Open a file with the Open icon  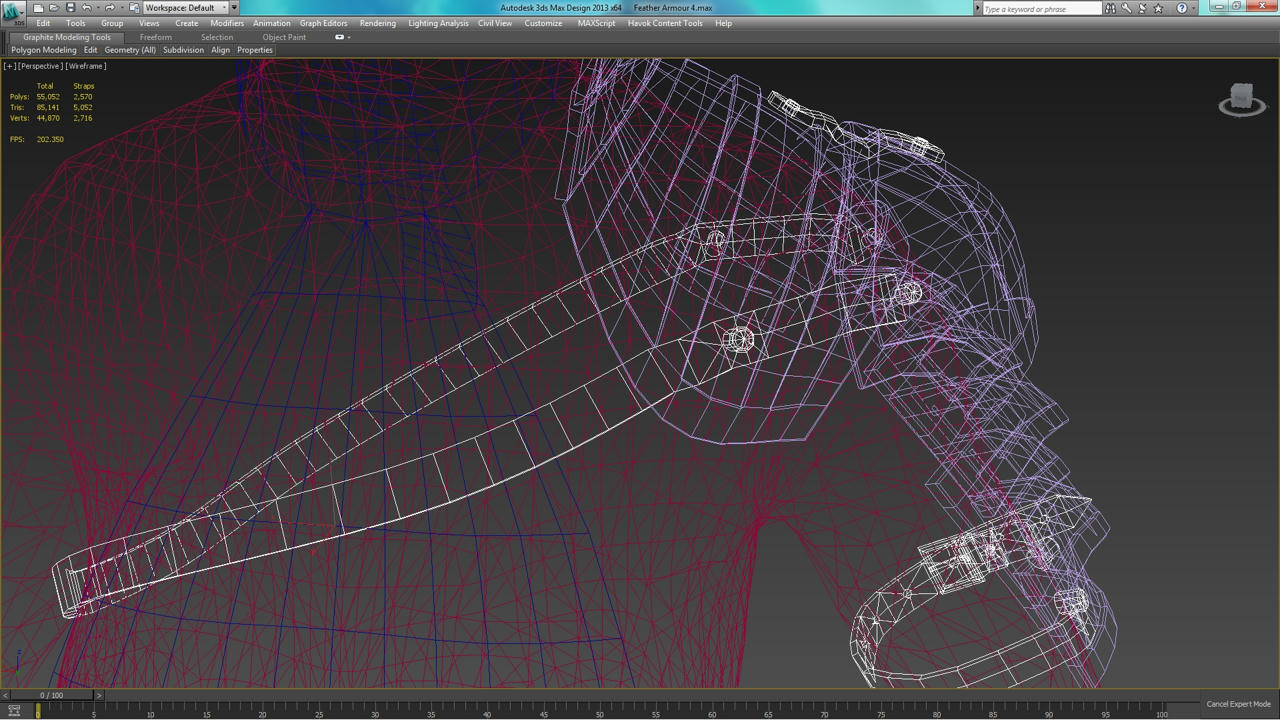[x=54, y=8]
